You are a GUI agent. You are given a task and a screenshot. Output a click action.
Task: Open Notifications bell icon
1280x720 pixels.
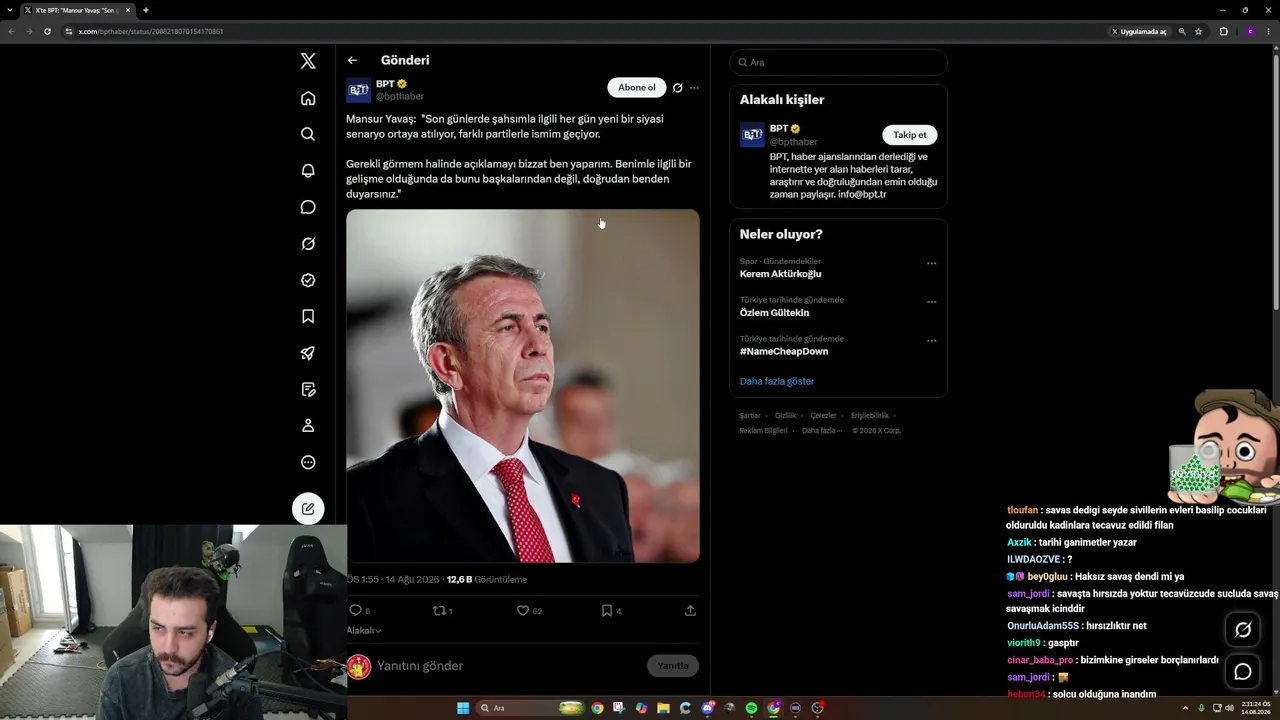tap(308, 171)
